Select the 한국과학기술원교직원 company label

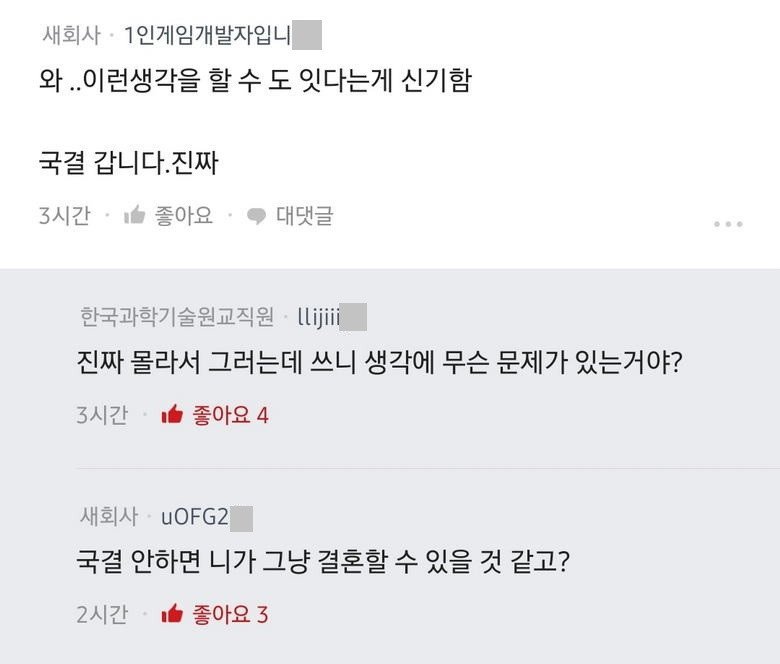(177, 317)
